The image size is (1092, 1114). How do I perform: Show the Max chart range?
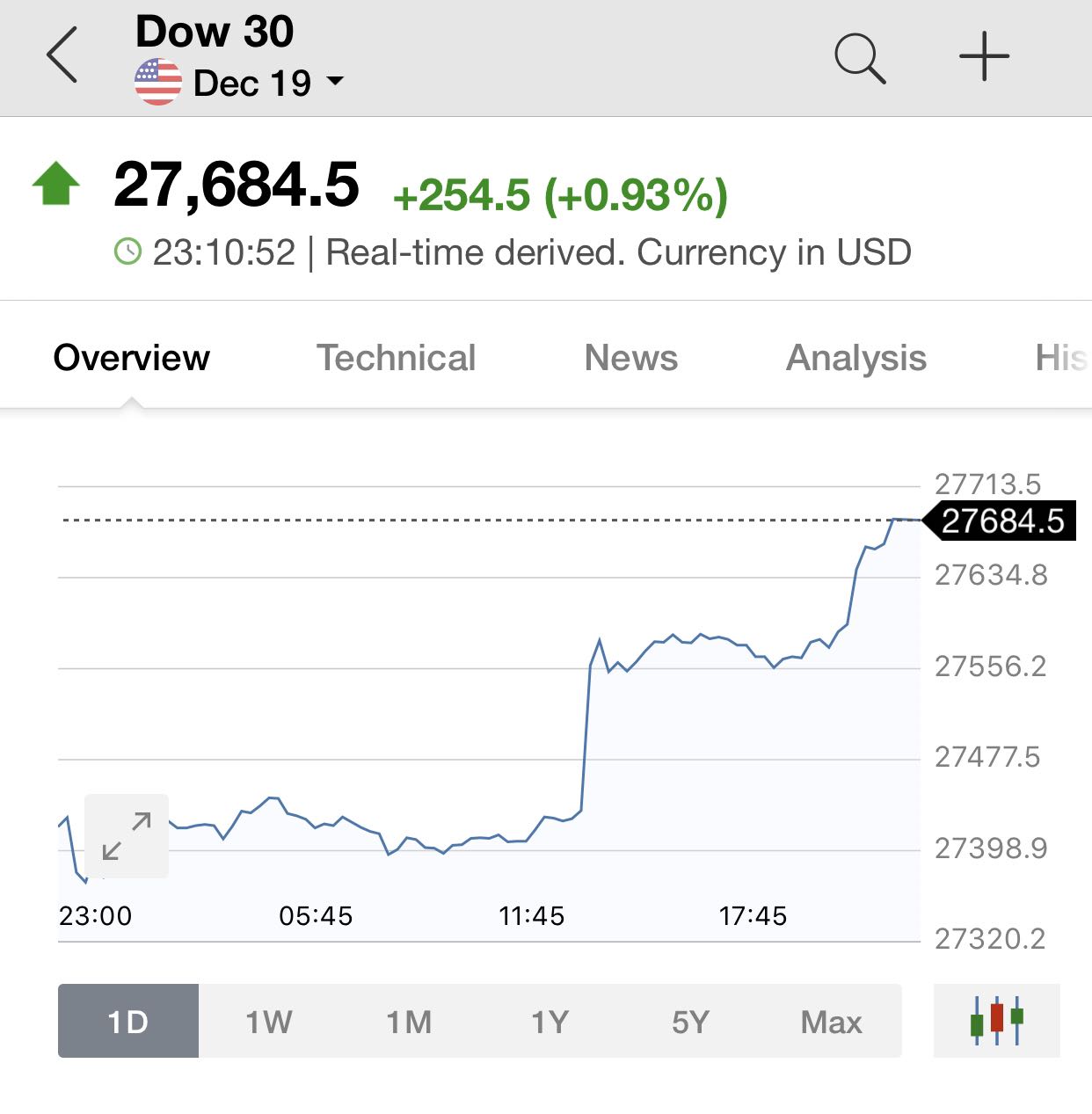832,1021
